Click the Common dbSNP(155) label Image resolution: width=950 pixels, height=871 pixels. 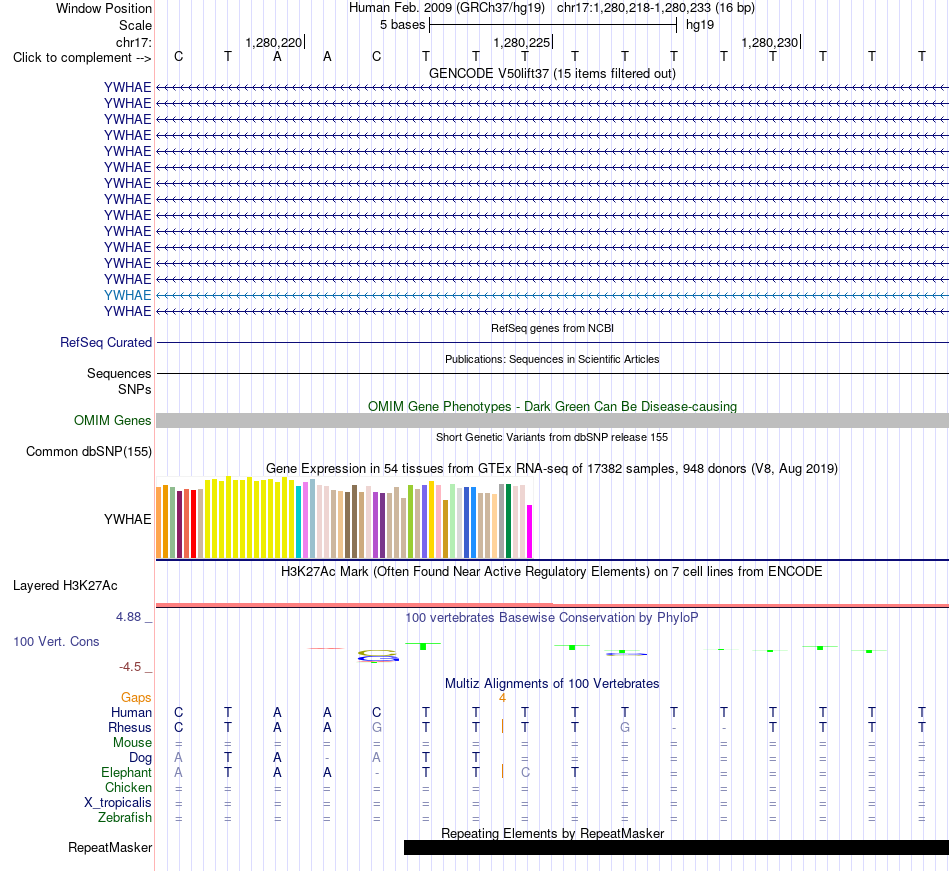point(88,451)
